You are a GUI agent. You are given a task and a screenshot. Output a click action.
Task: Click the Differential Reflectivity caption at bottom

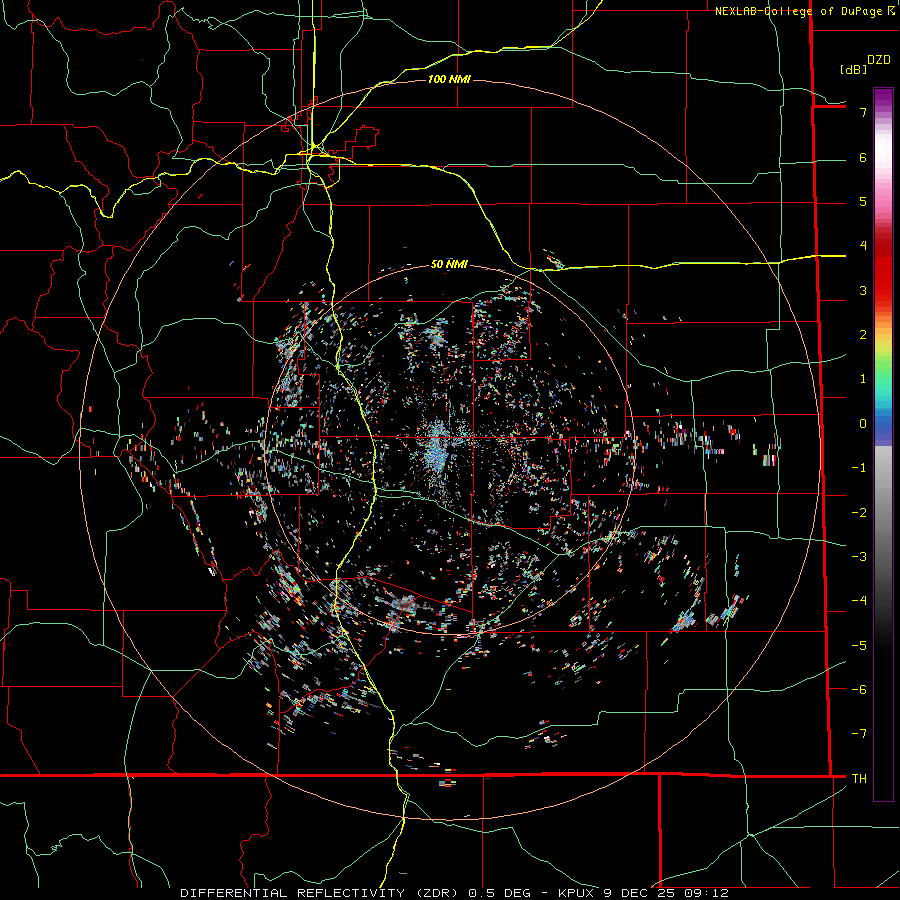(x=454, y=893)
